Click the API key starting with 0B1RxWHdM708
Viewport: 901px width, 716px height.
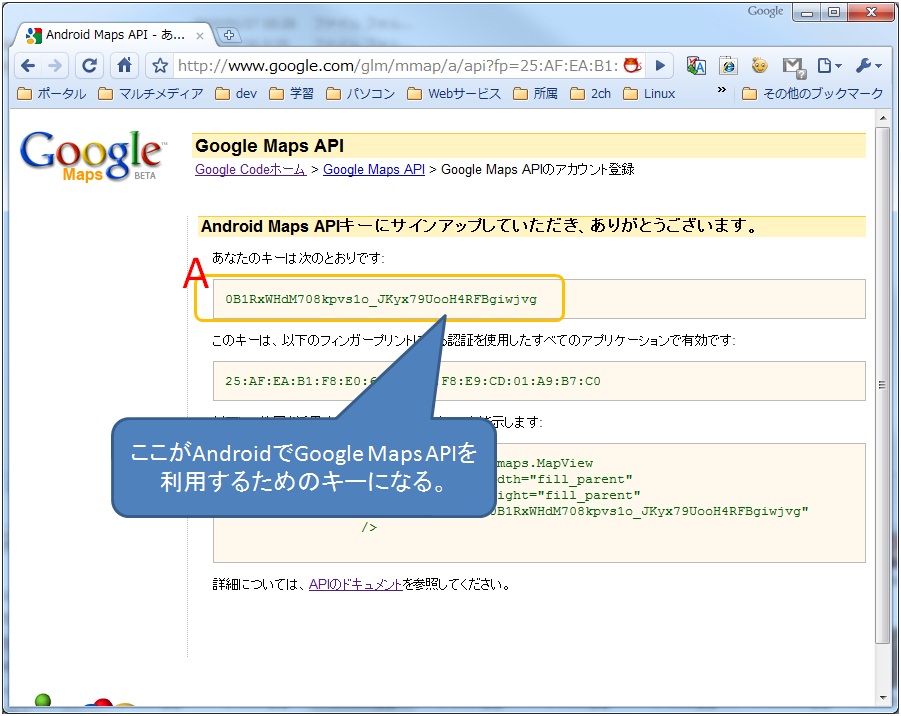381,299
